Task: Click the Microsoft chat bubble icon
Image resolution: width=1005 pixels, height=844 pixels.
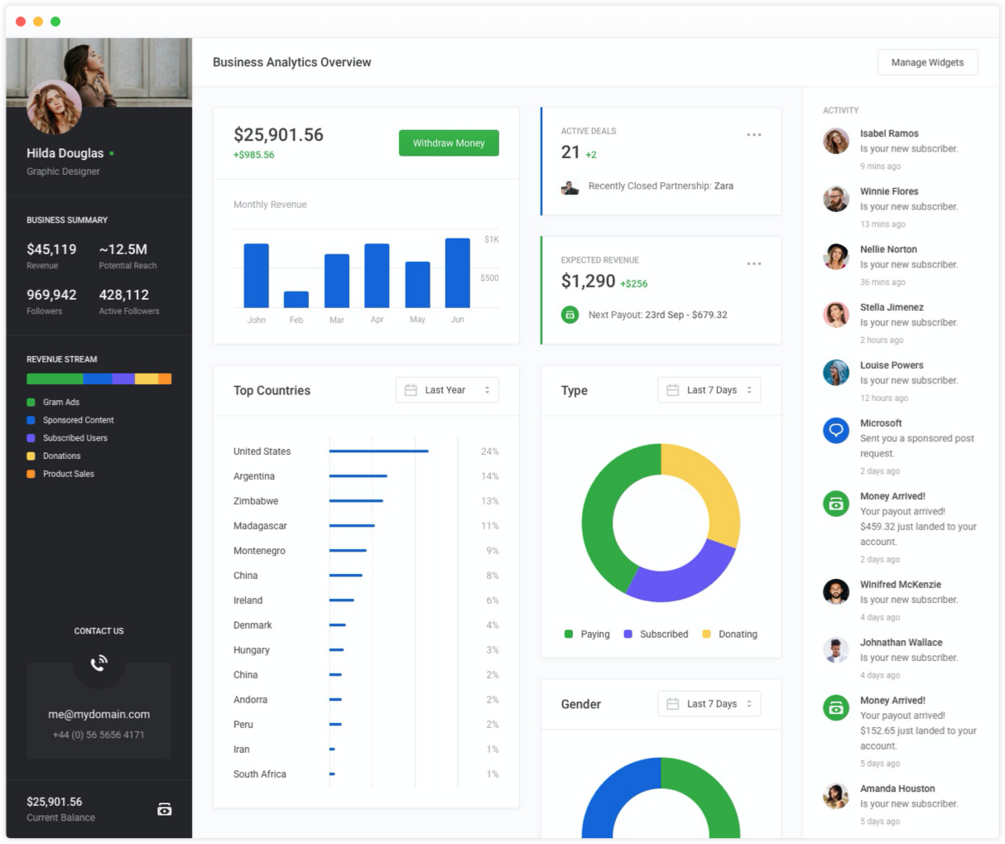Action: pyautogui.click(x=836, y=430)
